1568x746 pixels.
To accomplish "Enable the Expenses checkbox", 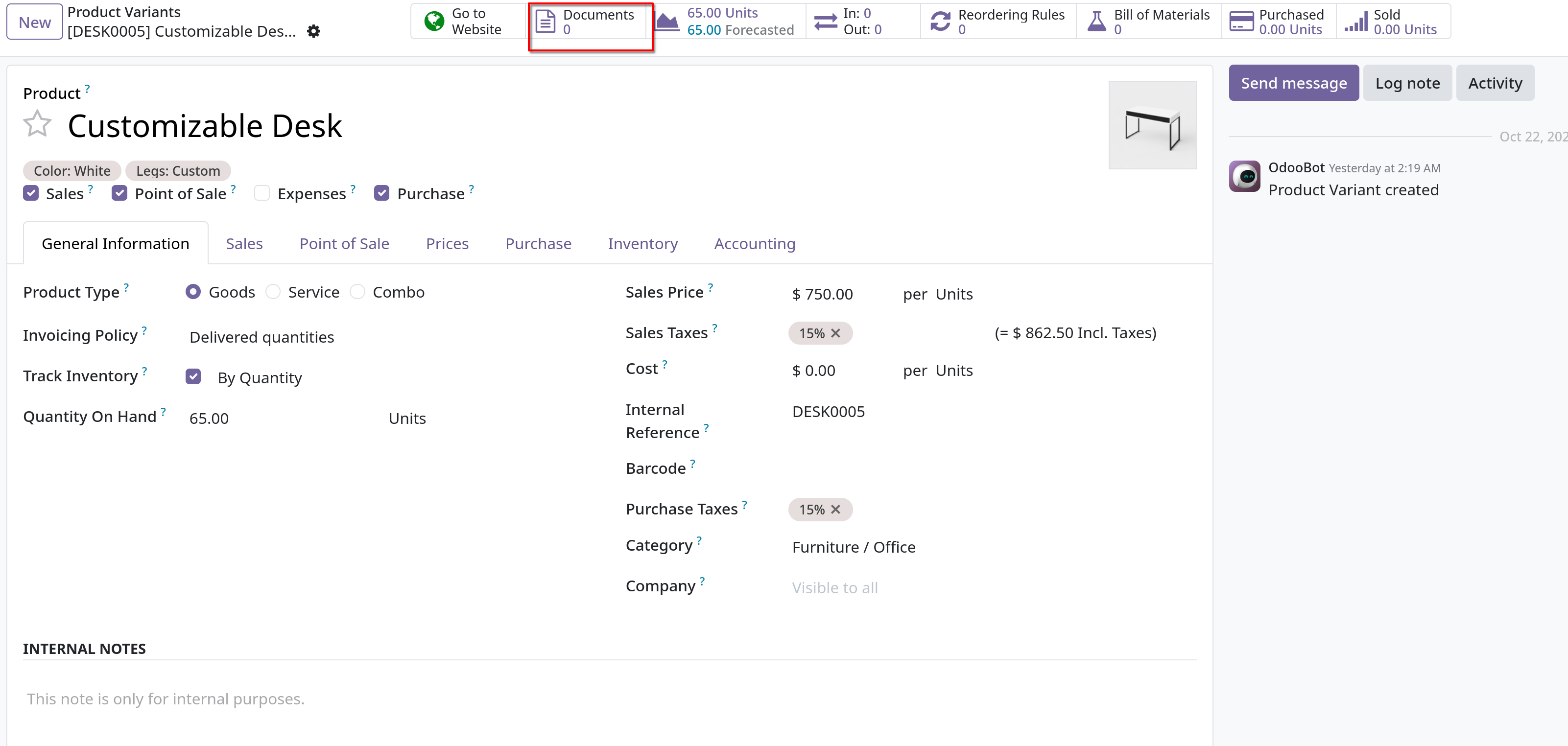I will click(261, 193).
